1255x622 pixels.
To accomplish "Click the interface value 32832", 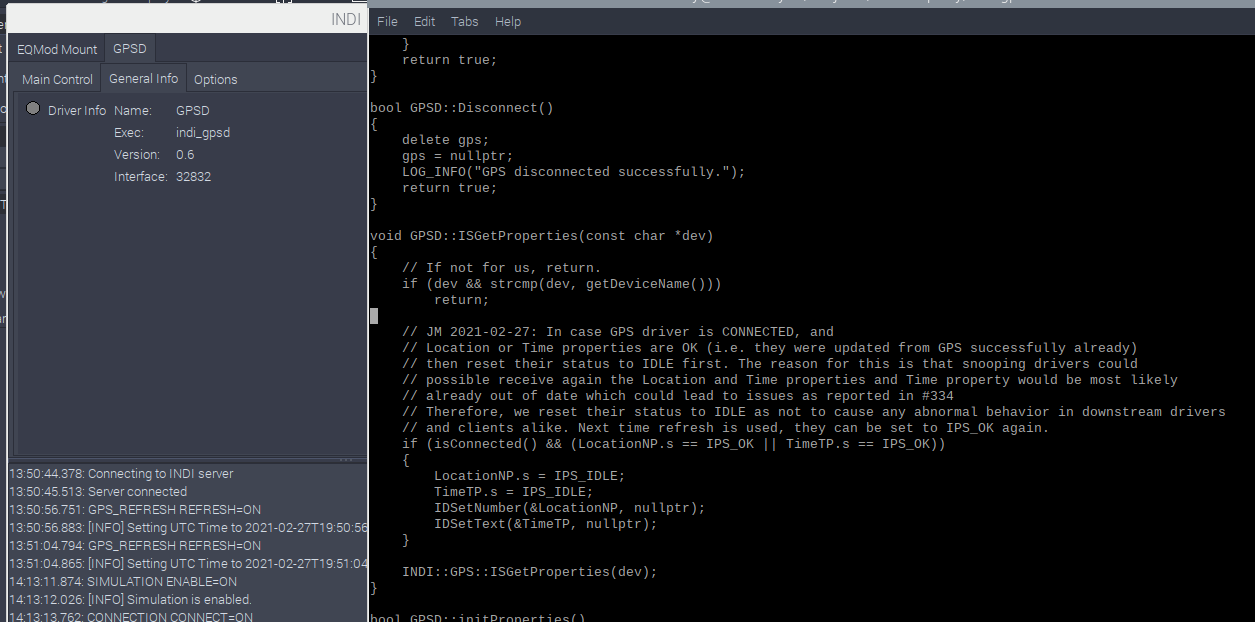I will (x=193, y=177).
